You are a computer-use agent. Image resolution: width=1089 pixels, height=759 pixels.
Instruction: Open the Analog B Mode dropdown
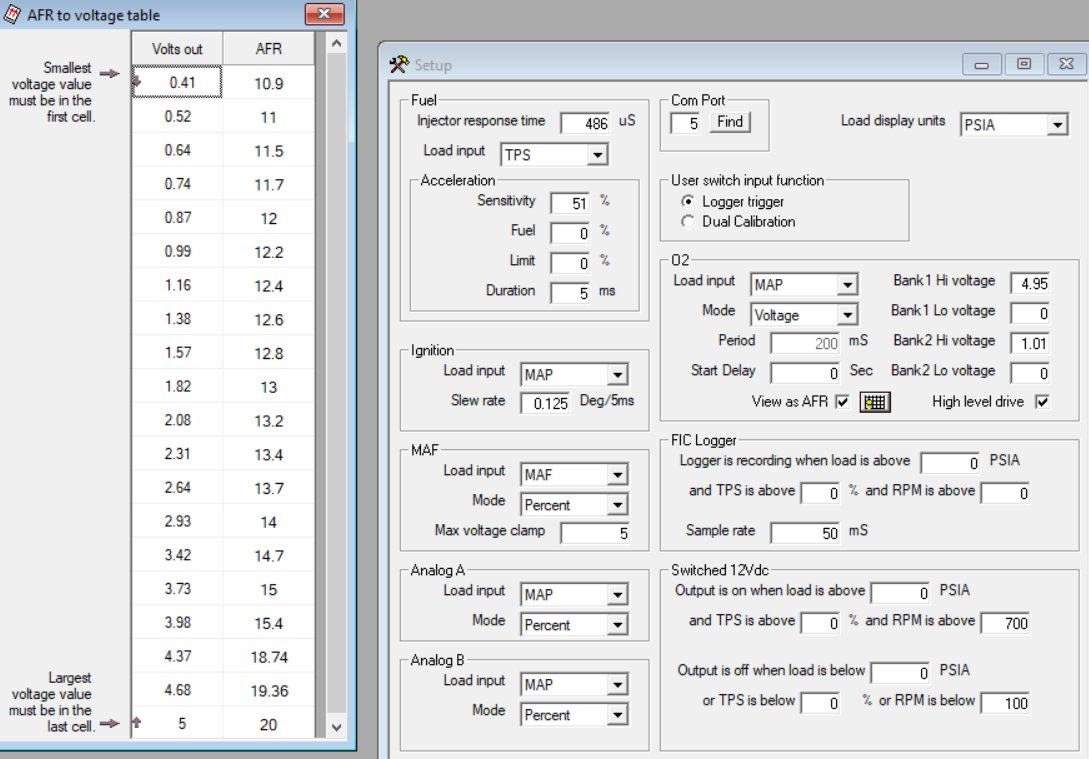pyautogui.click(x=617, y=715)
